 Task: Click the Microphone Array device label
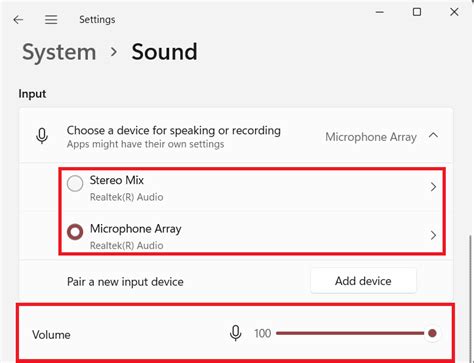(136, 229)
